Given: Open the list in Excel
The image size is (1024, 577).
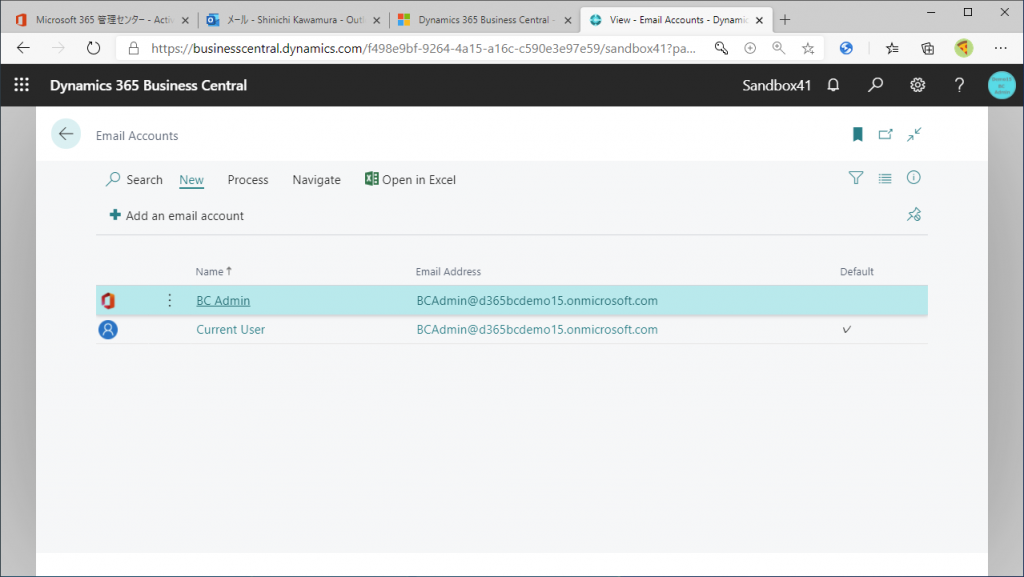Looking at the screenshot, I should (x=410, y=179).
